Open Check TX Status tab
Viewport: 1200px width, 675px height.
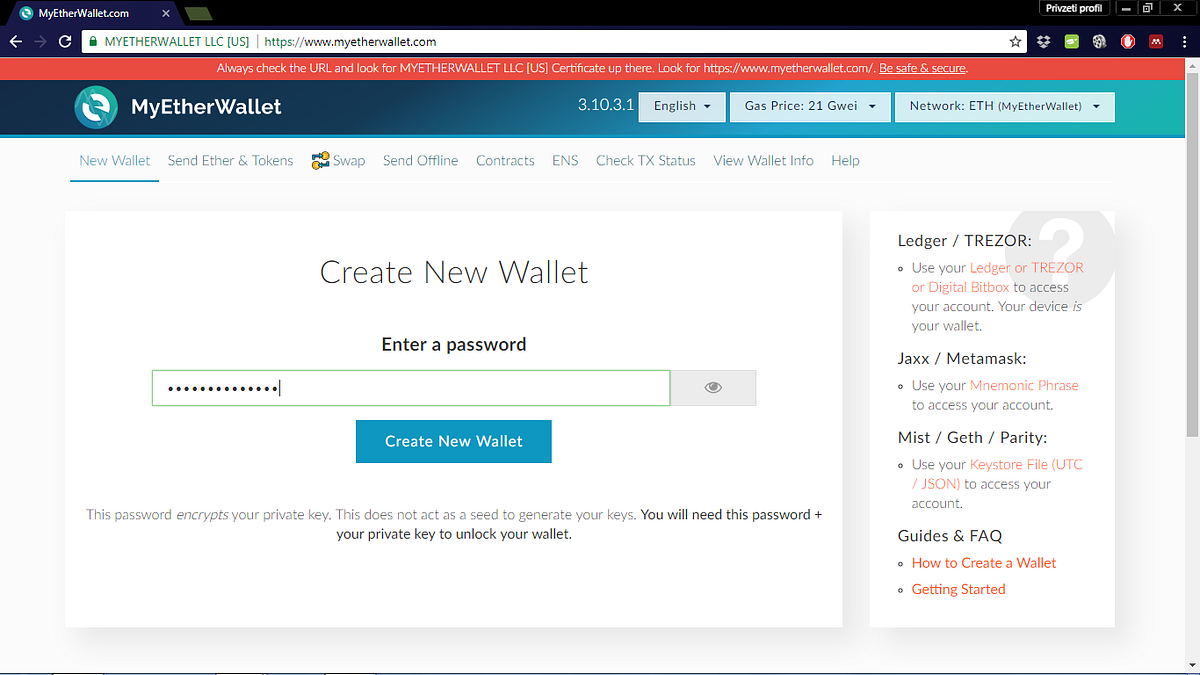[x=645, y=160]
